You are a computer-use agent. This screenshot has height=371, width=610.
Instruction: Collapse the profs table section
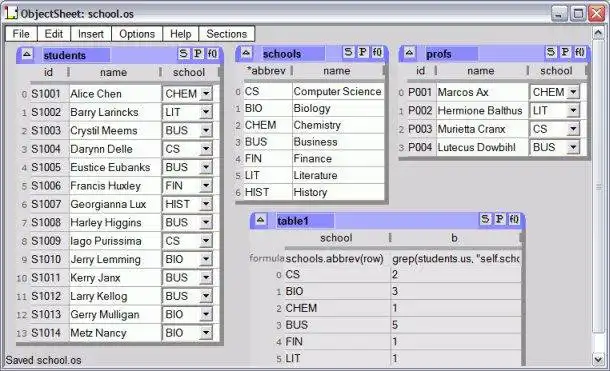pyautogui.click(x=409, y=52)
